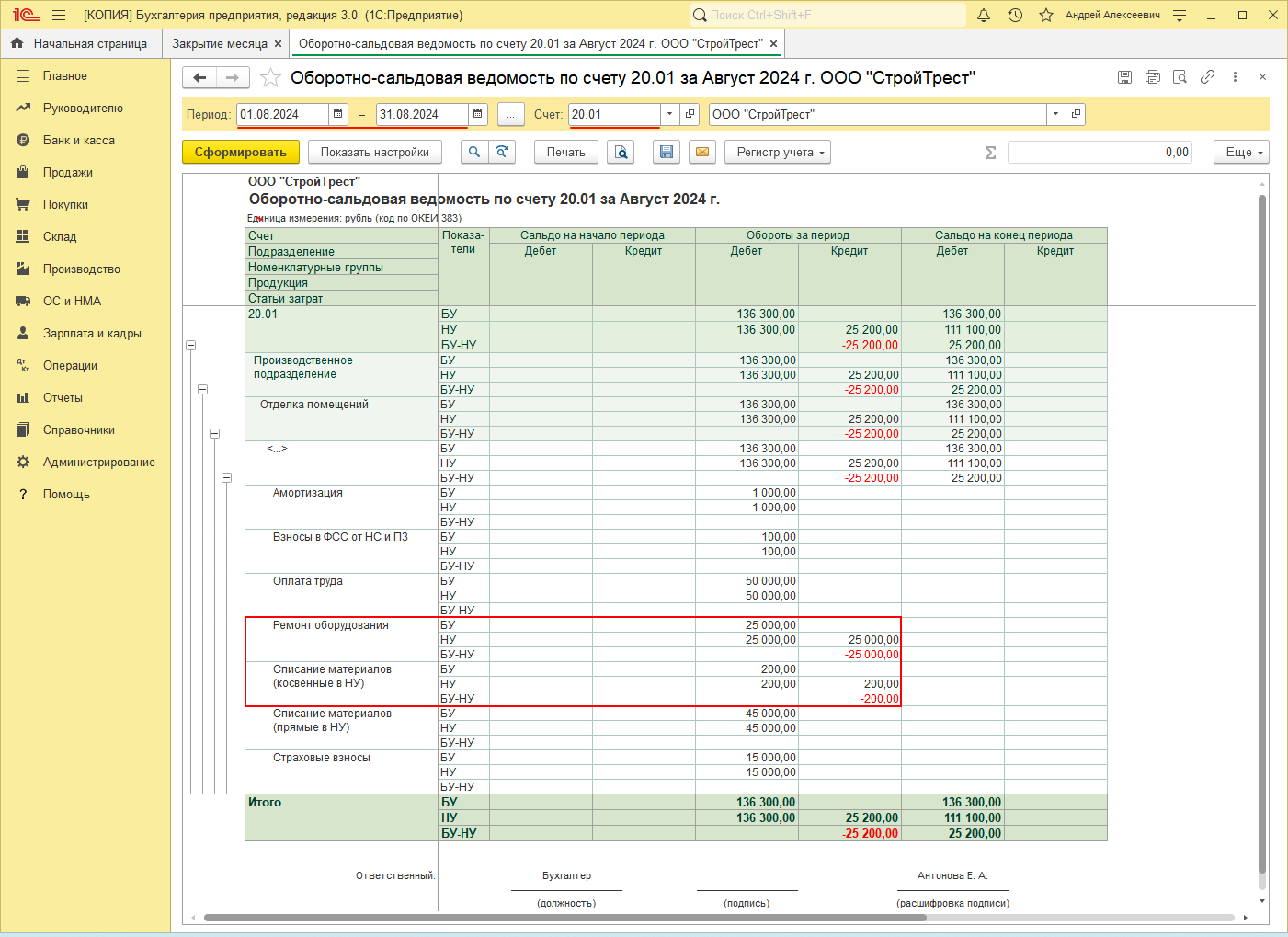Screen dimensions: 1288x937
Task: Click the find magnifier toolbar icon
Action: tap(474, 152)
